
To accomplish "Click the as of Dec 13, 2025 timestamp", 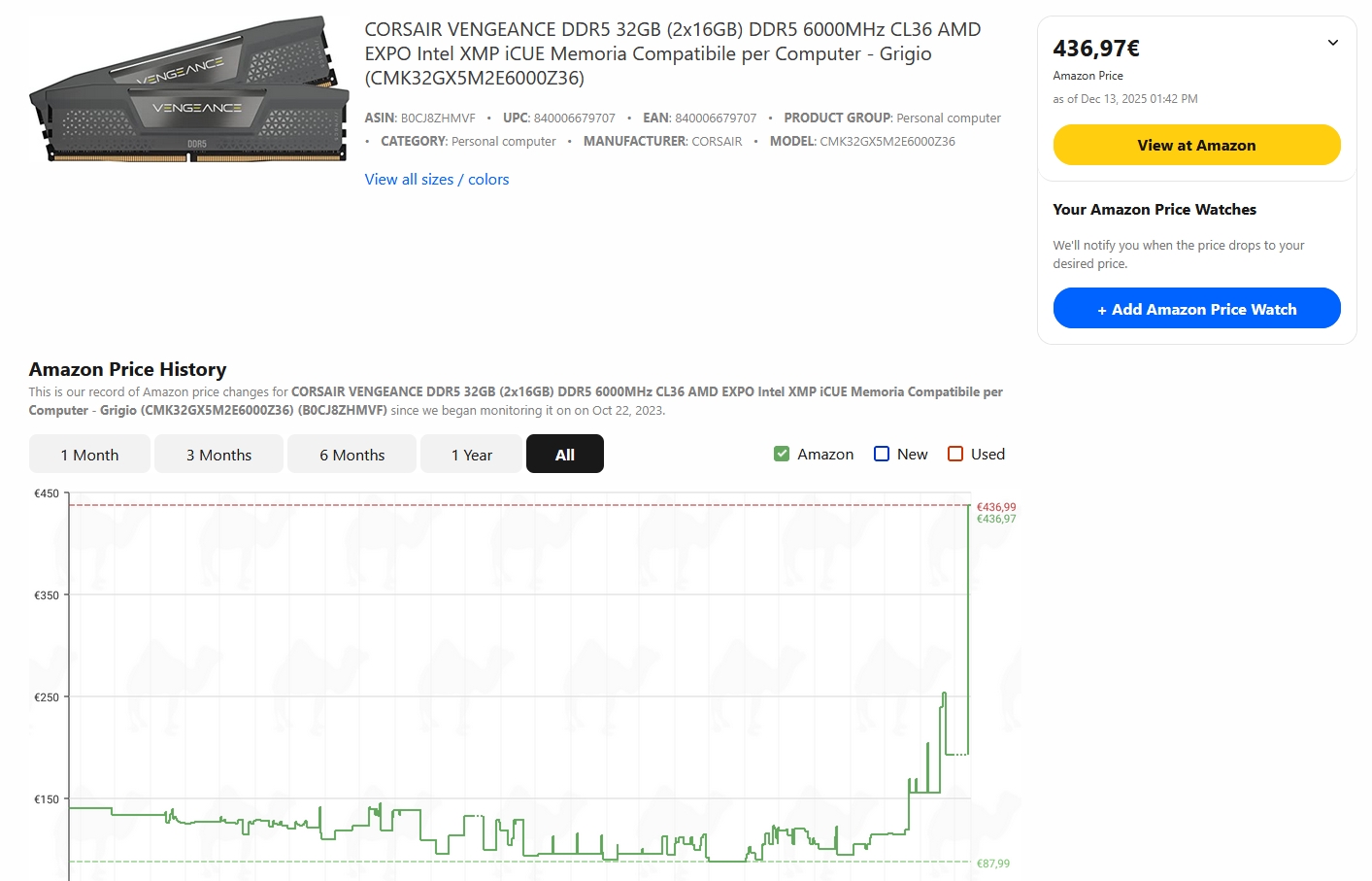I will pos(1125,99).
